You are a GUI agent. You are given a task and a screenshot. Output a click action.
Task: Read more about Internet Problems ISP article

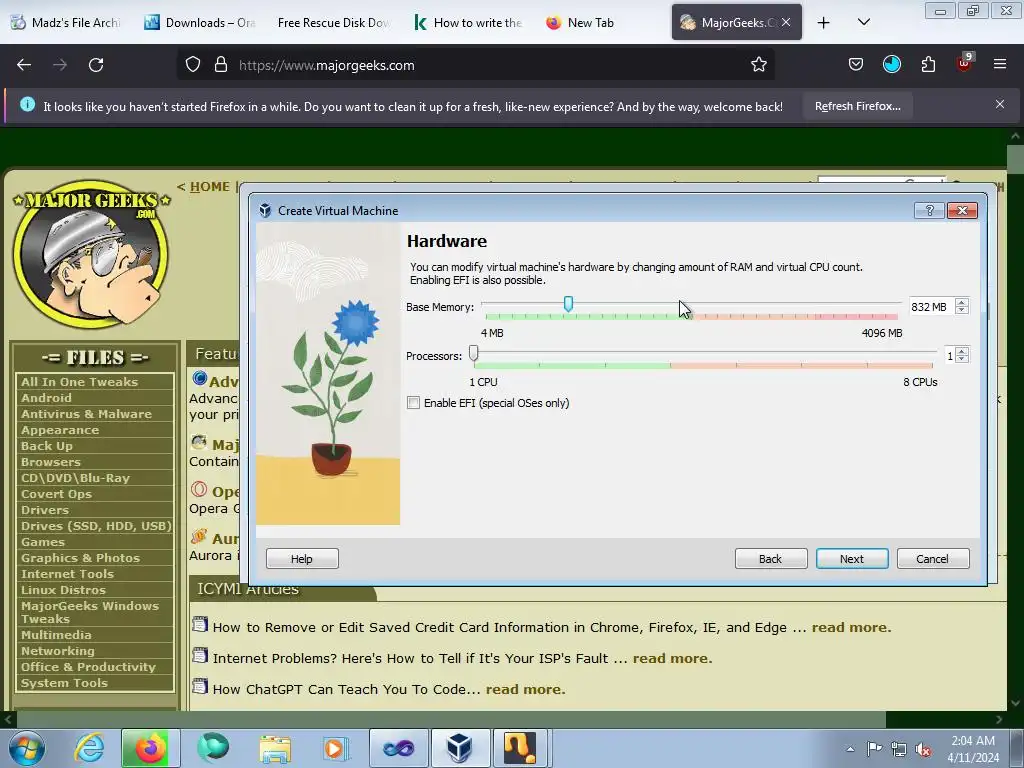pyautogui.click(x=672, y=658)
